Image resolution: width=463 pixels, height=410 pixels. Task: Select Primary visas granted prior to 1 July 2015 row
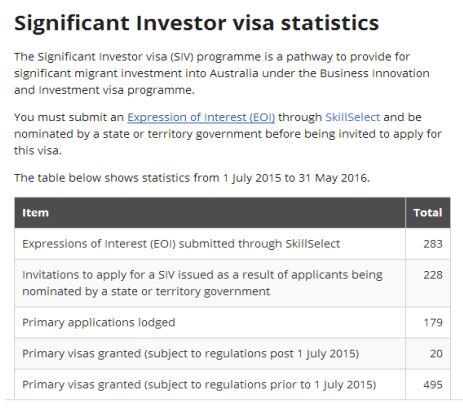232,384
